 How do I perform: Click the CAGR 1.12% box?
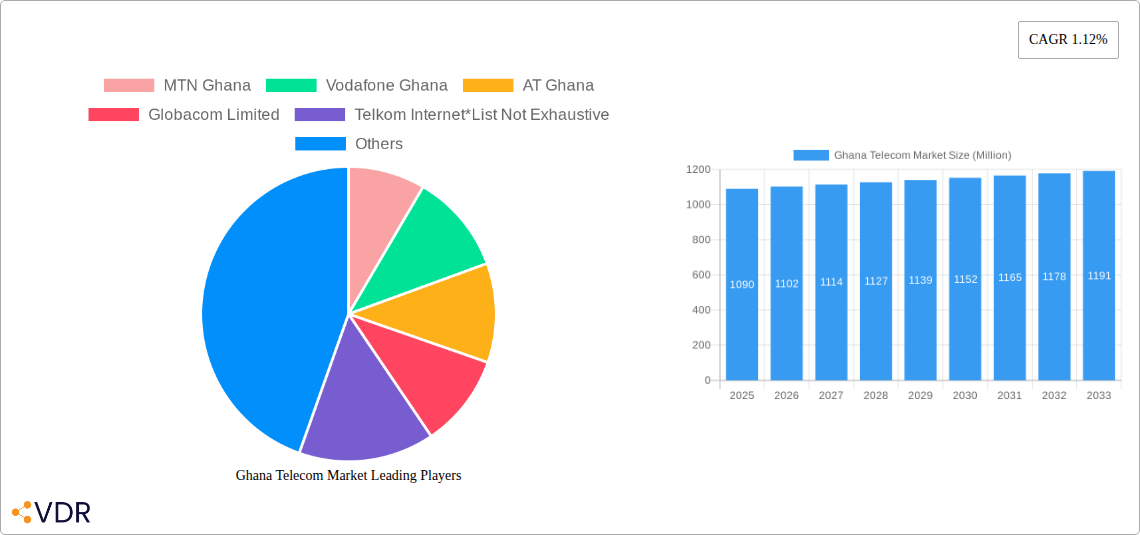[x=1068, y=40]
